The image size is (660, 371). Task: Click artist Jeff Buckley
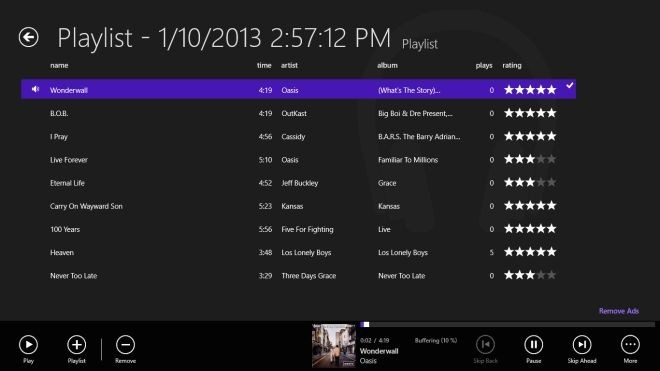300,183
